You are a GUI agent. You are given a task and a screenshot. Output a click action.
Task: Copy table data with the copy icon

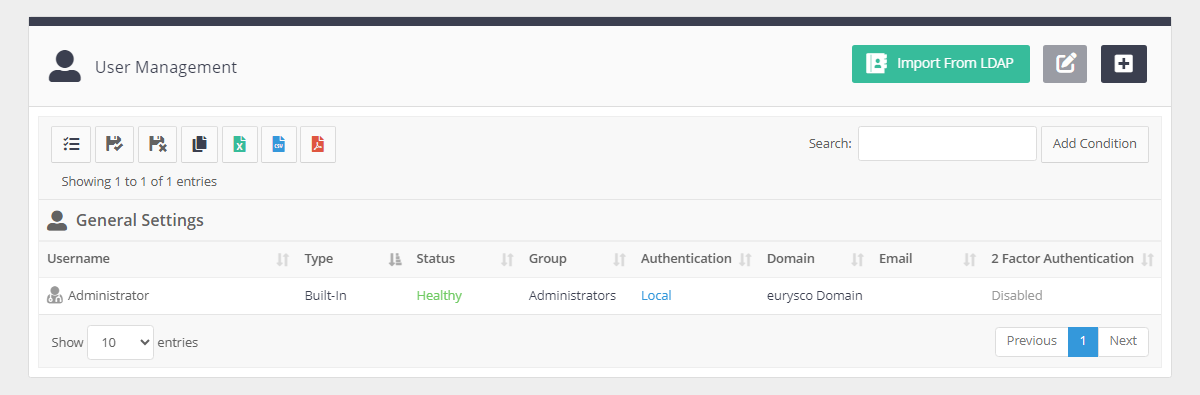(199, 144)
